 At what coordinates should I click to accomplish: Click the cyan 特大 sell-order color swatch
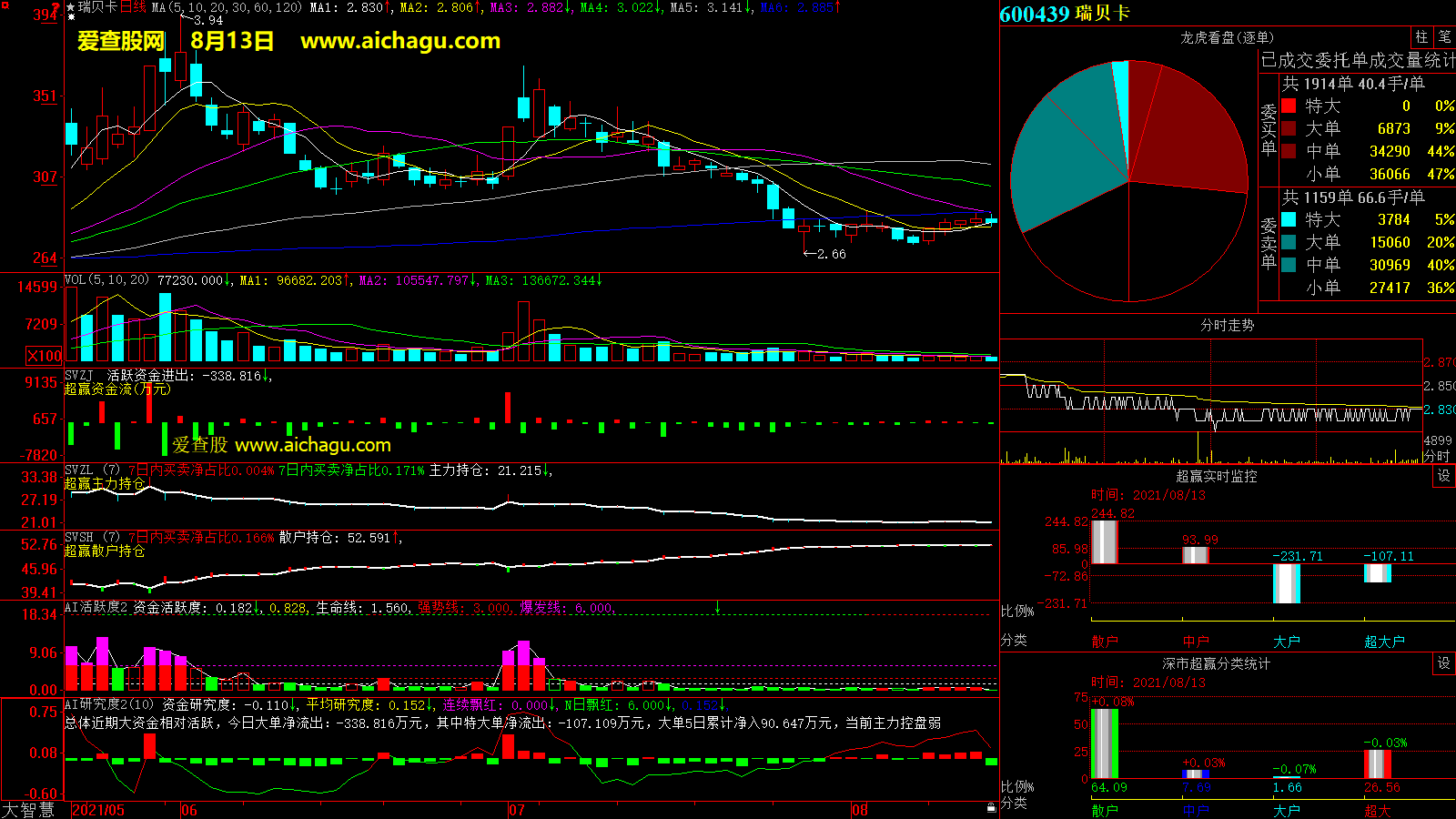click(x=1289, y=219)
